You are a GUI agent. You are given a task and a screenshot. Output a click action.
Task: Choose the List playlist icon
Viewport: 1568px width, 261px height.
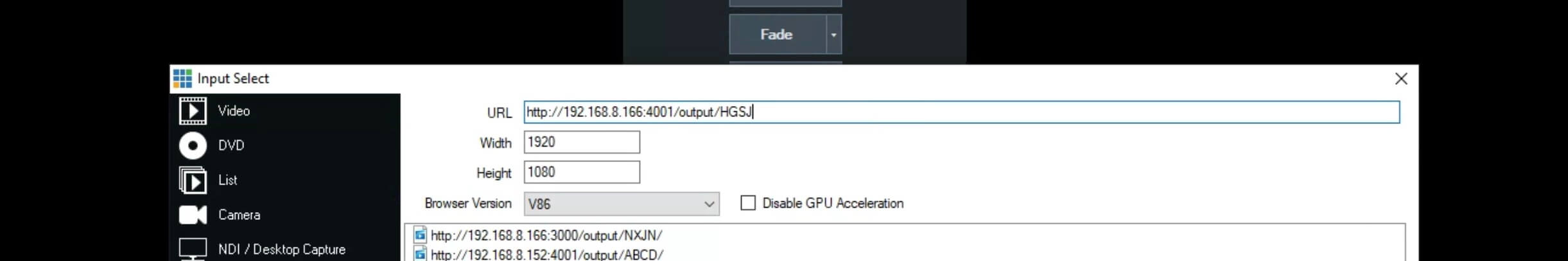click(x=193, y=180)
